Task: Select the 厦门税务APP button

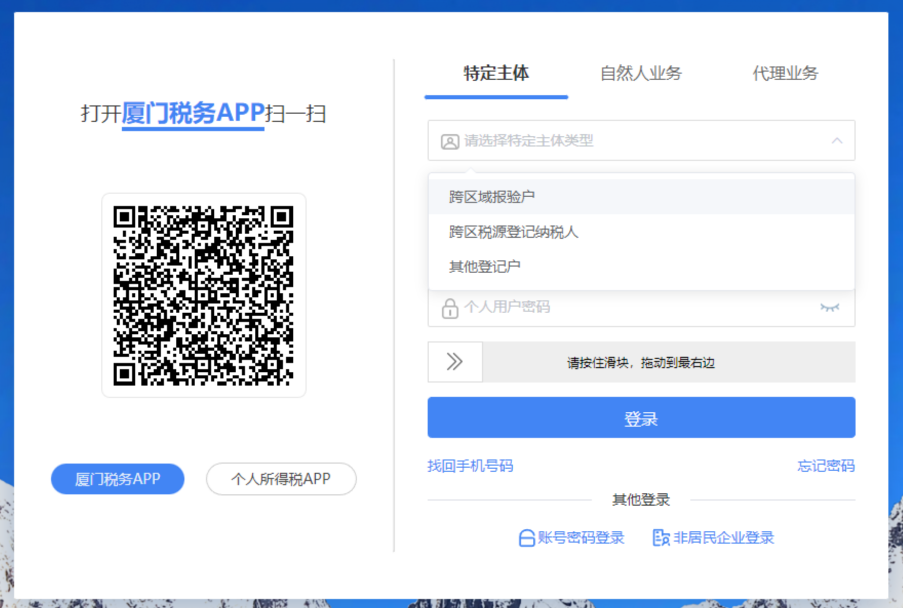Action: [117, 479]
